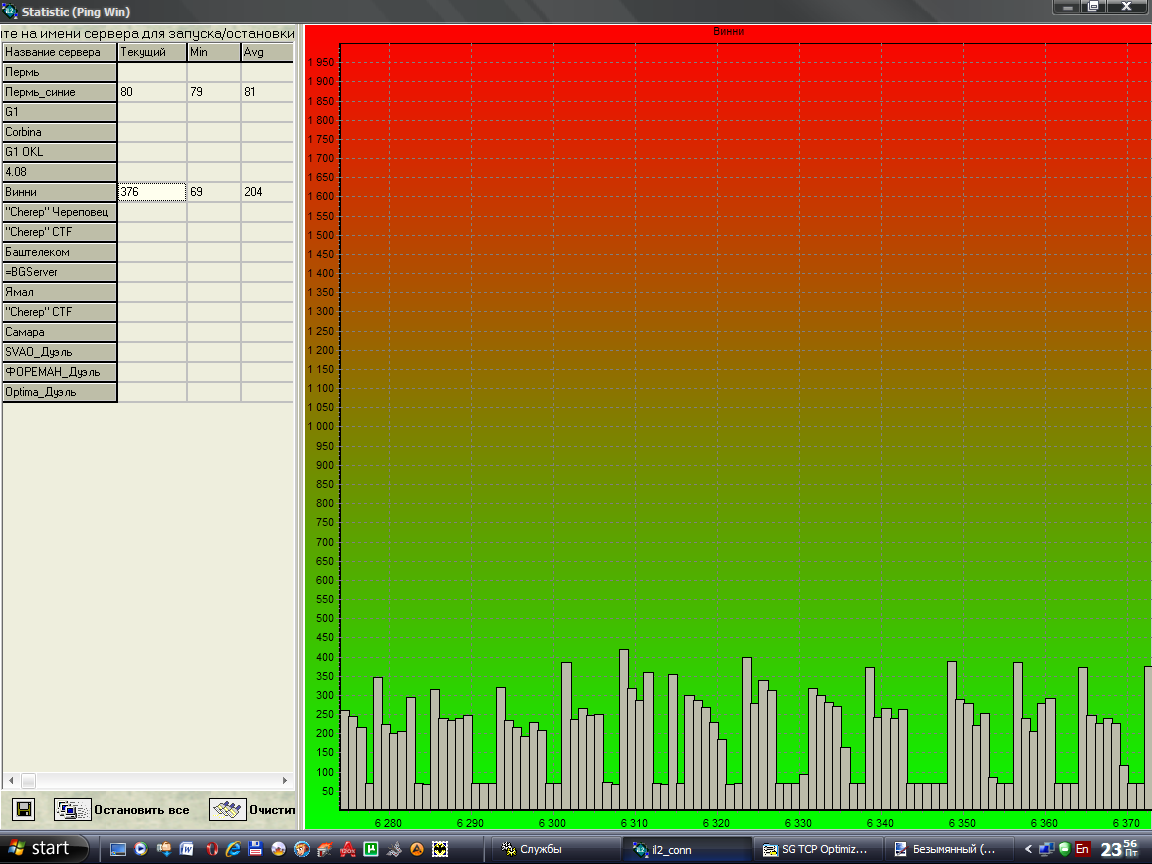This screenshot has width=1152, height=864.
Task: Click Show Desktop icon in quick launch
Action: coord(118,849)
